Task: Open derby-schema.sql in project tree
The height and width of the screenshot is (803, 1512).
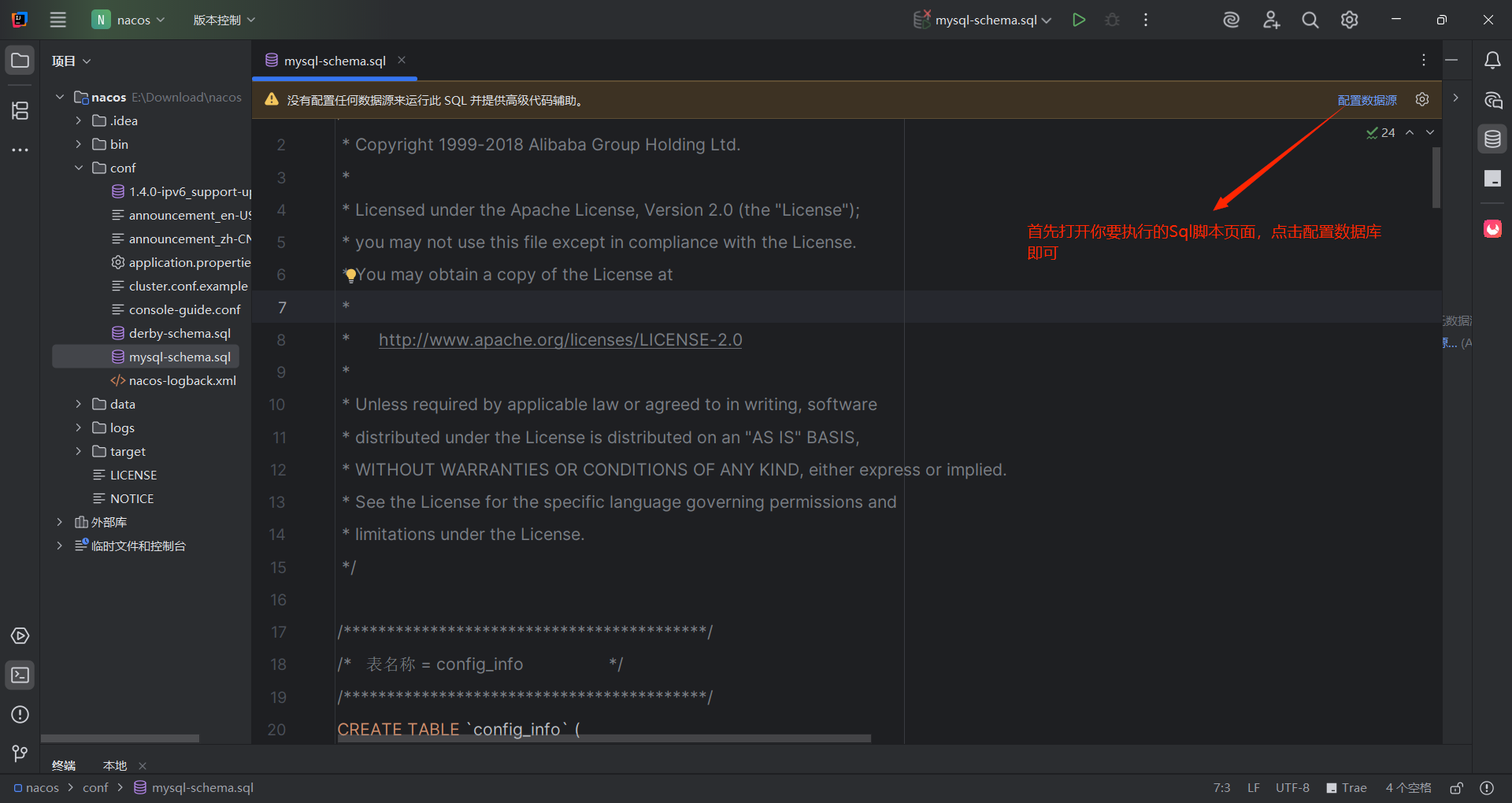Action: (x=172, y=333)
